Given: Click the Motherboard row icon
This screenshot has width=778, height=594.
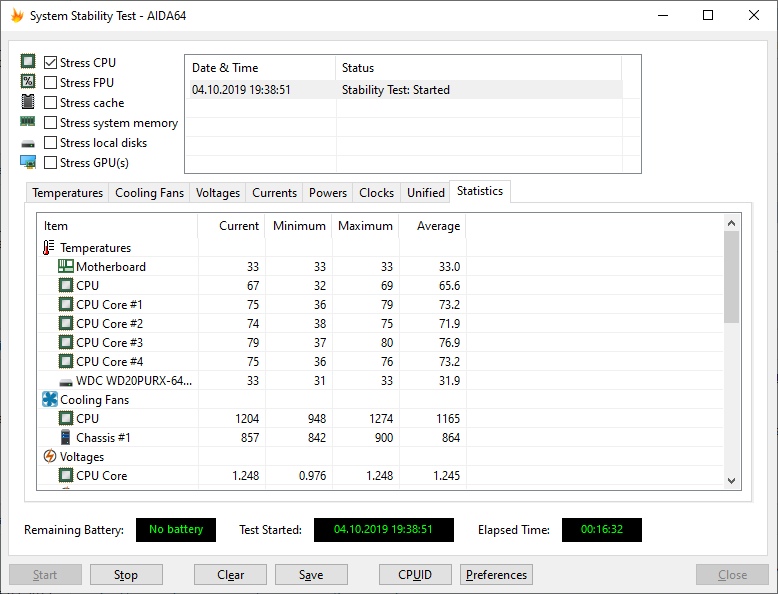Looking at the screenshot, I should tap(65, 266).
